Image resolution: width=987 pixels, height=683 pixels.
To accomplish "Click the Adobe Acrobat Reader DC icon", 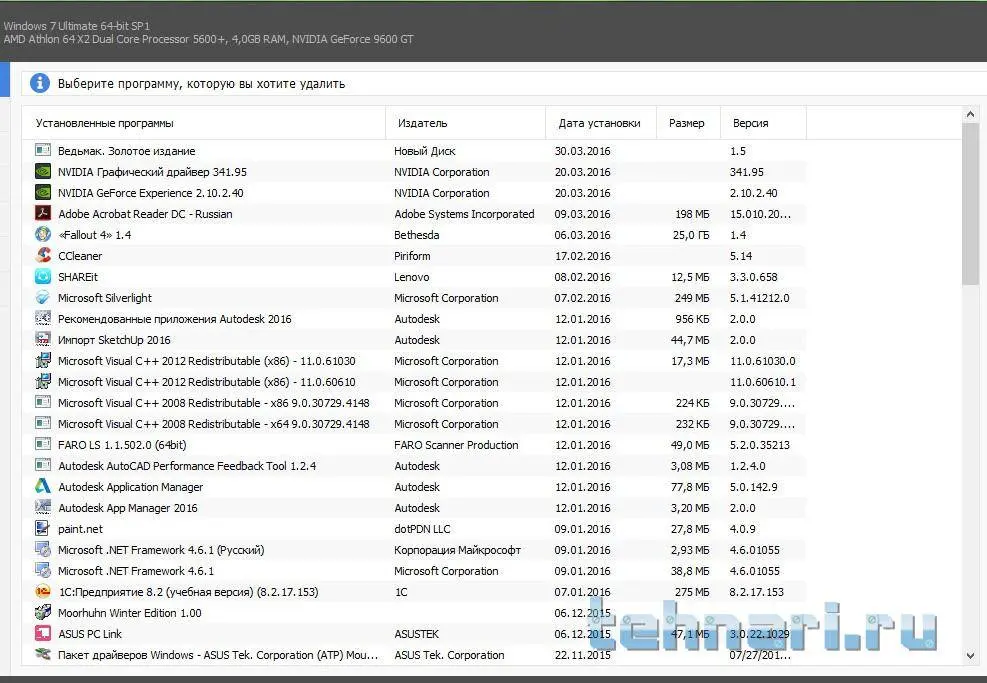I will click(43, 213).
